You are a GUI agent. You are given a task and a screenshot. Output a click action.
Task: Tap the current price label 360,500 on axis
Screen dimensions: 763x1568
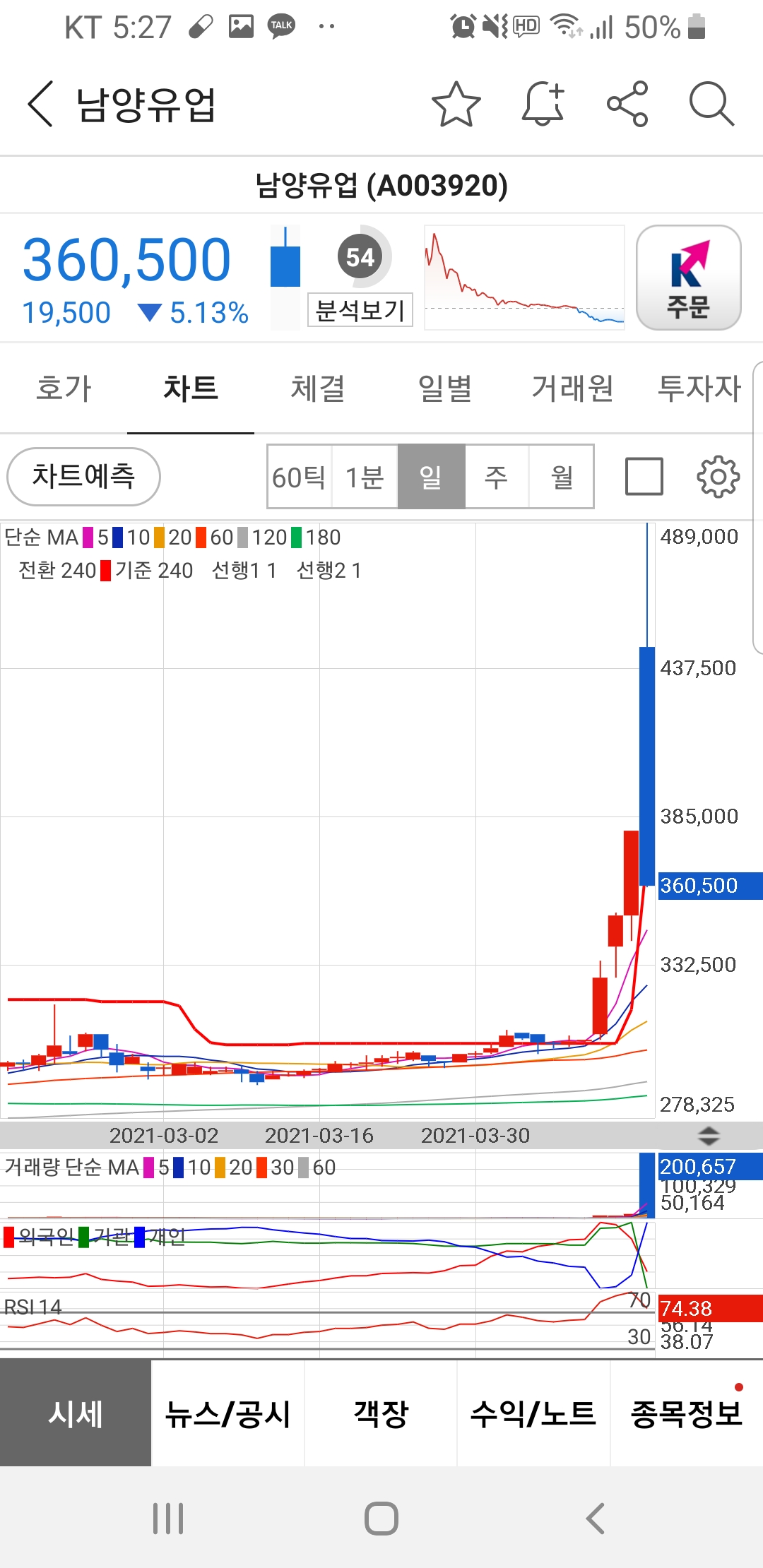710,886
